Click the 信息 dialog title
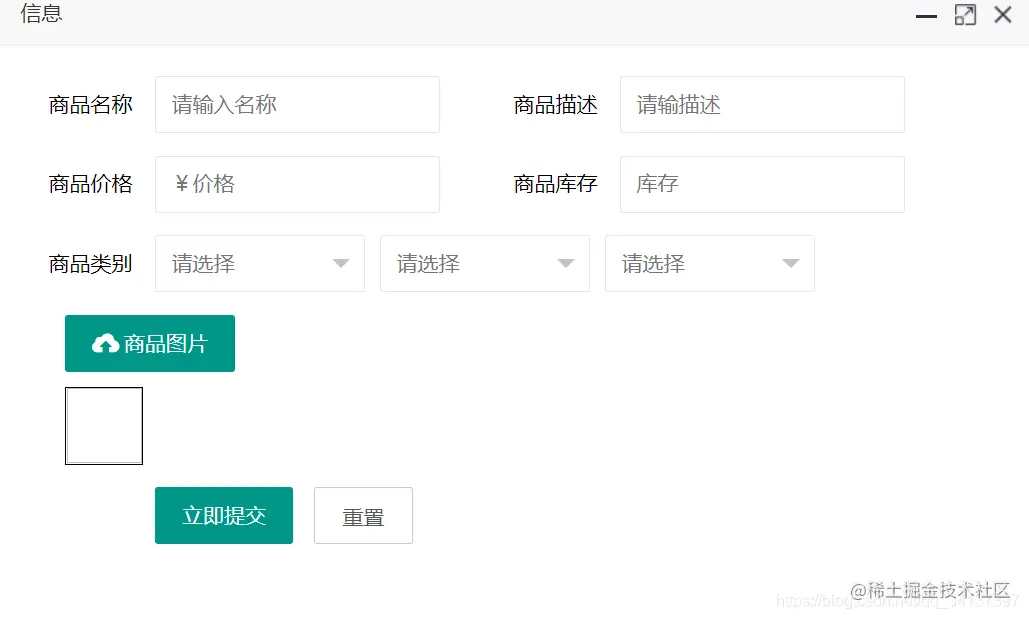Viewport: 1029px width, 619px height. (41, 15)
